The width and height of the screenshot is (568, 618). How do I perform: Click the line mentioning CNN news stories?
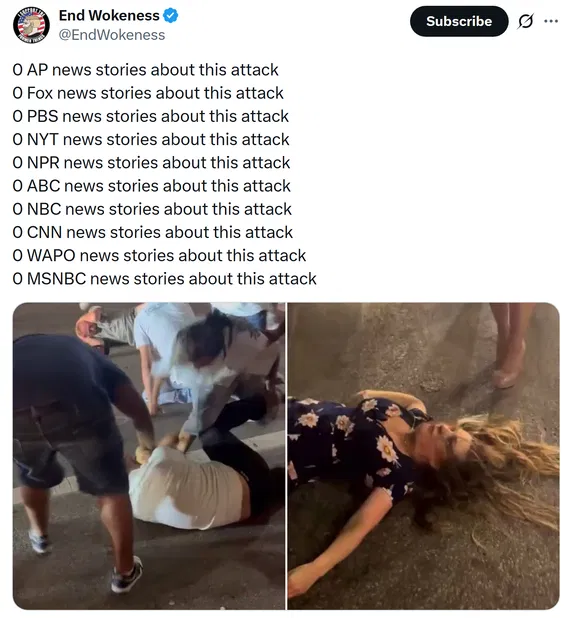tap(153, 233)
